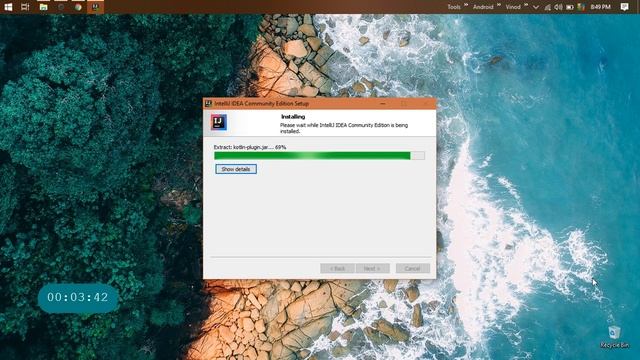Expand the Tools toolbar chevron
Image resolution: width=640 pixels, height=360 pixels.
point(466,5)
